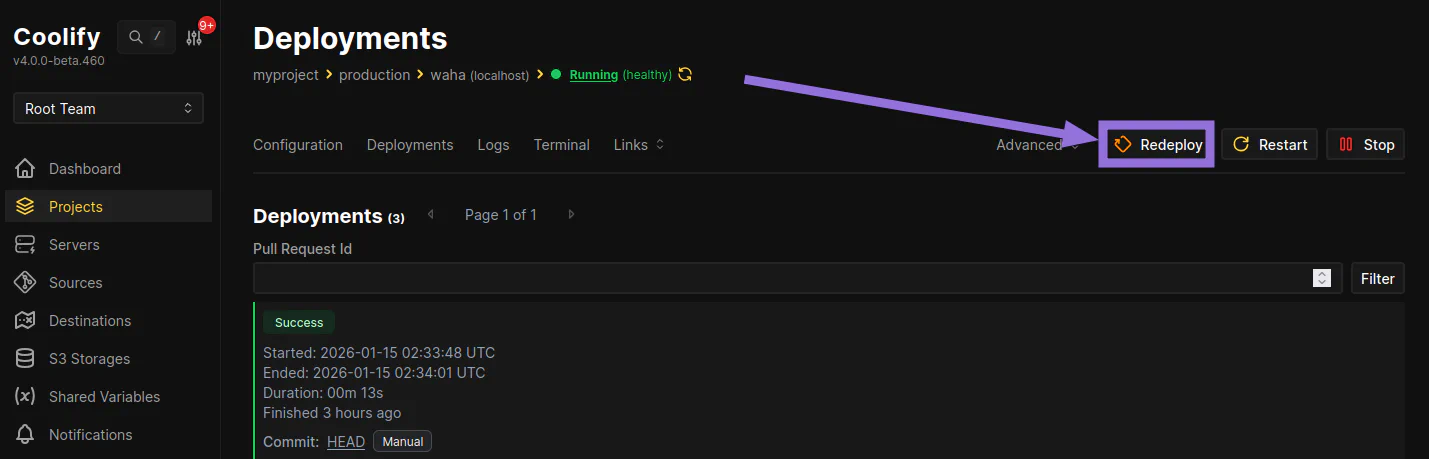Click the S3 Storages database icon

(x=26, y=359)
